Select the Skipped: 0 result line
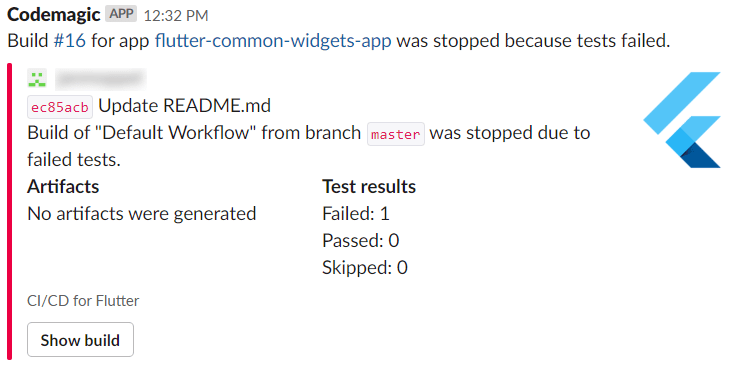The image size is (738, 370). point(365,268)
